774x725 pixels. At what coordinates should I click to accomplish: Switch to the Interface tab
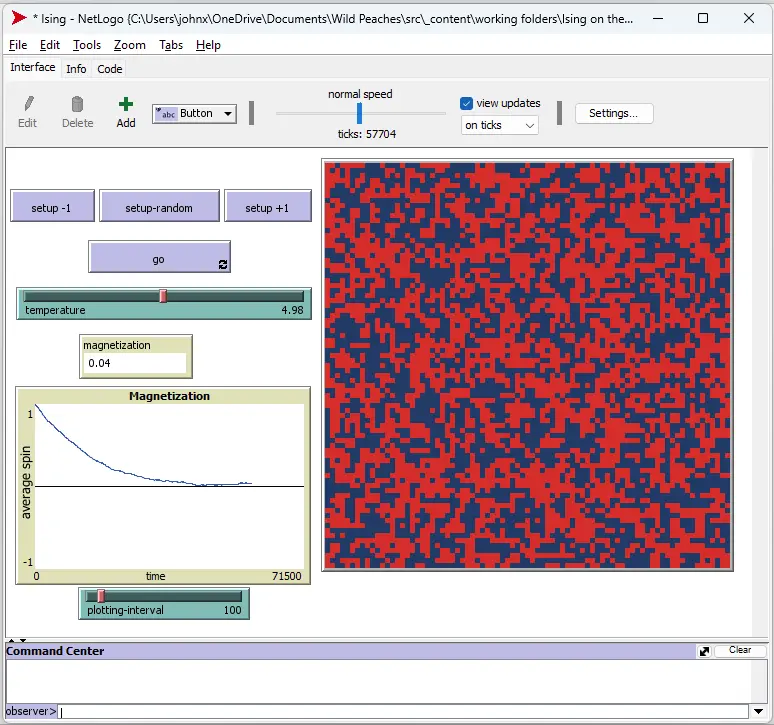[33, 67]
